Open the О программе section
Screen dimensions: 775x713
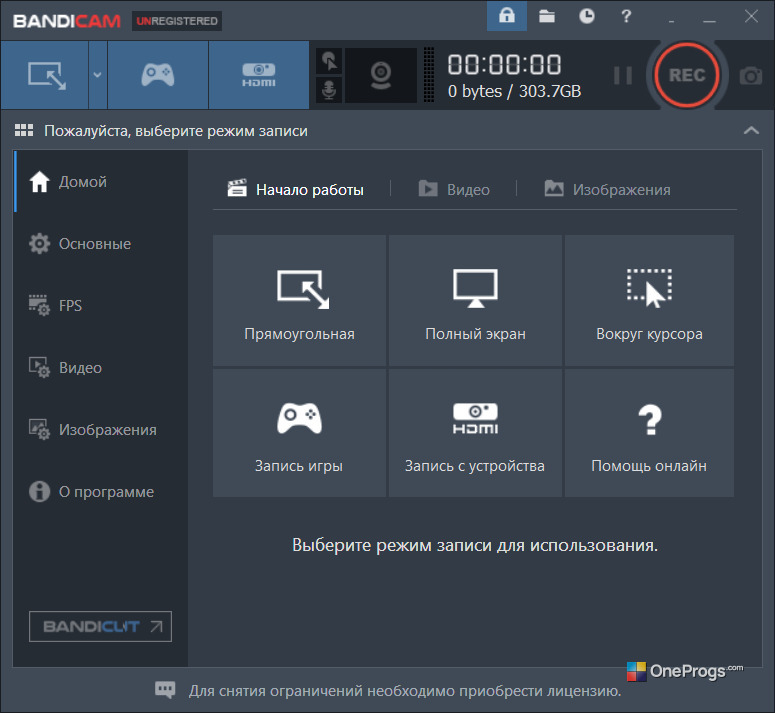[101, 492]
